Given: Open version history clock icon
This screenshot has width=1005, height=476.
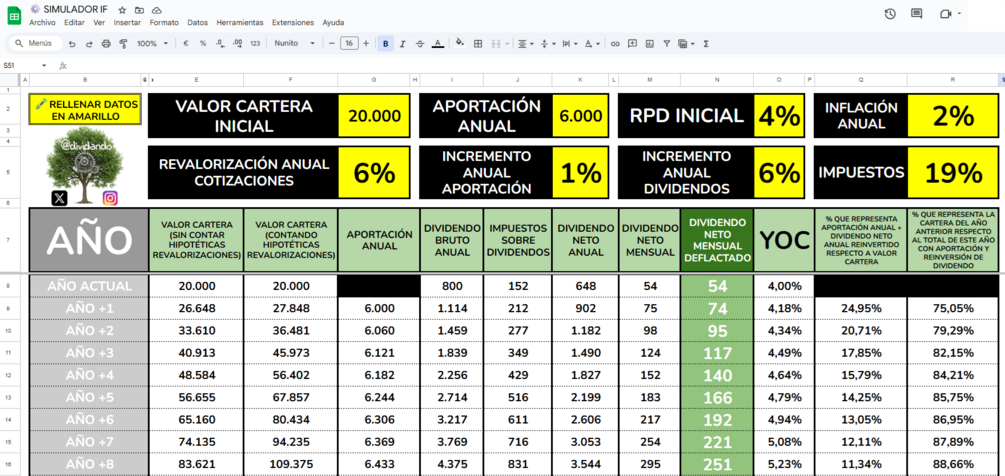Looking at the screenshot, I should [x=890, y=14].
